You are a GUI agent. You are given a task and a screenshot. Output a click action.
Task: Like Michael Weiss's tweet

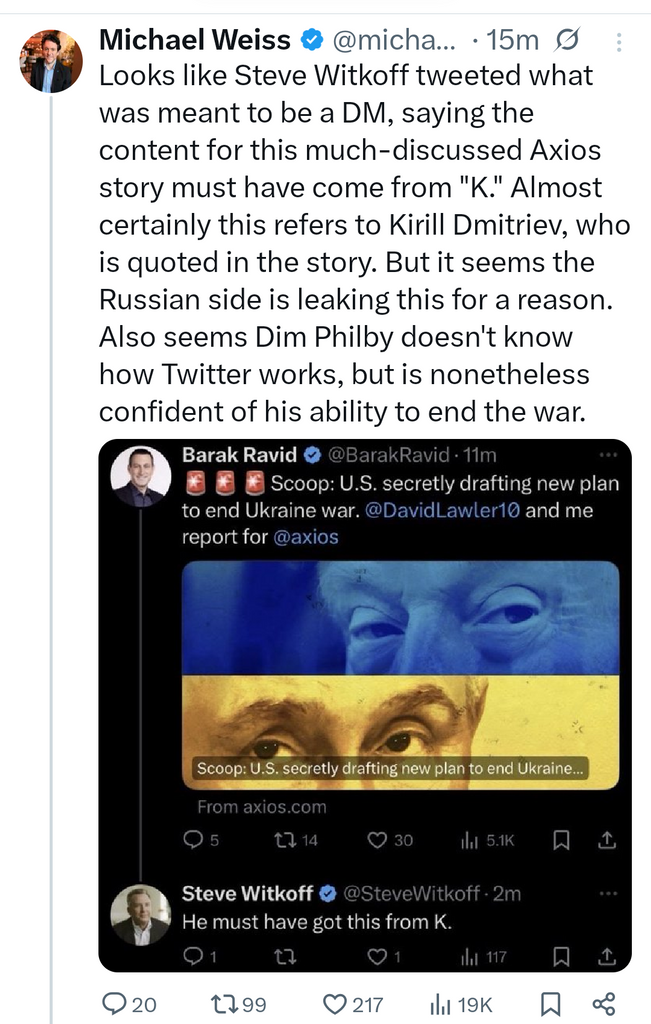pyautogui.click(x=336, y=1003)
